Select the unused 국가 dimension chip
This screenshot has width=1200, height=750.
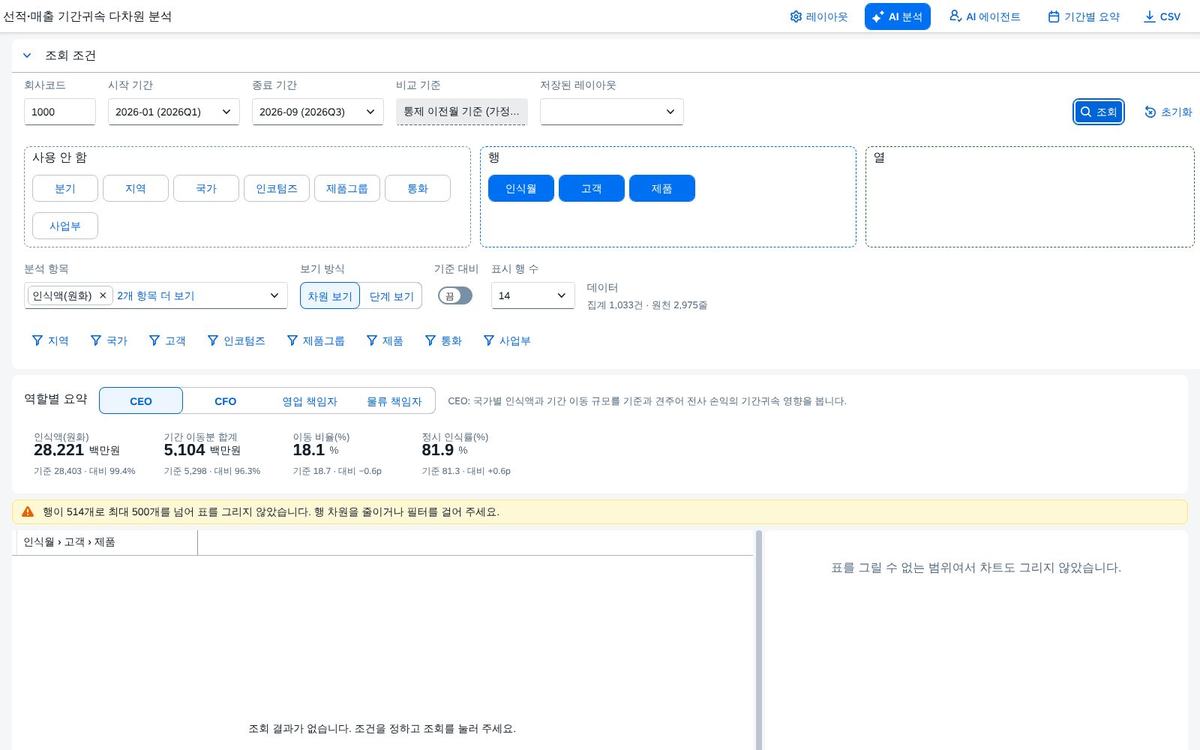point(206,188)
